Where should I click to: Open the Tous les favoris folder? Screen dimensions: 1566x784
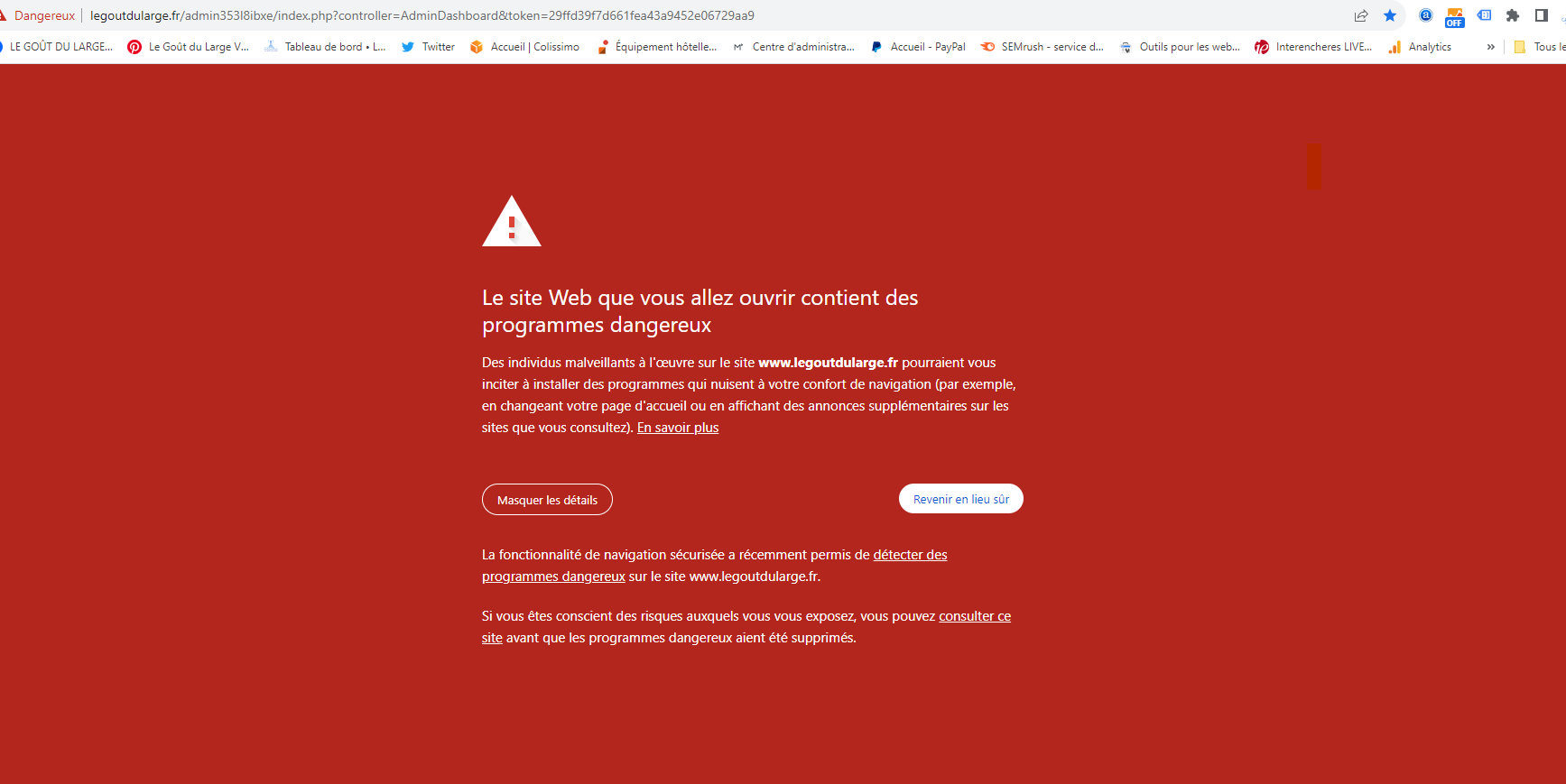coord(1540,47)
